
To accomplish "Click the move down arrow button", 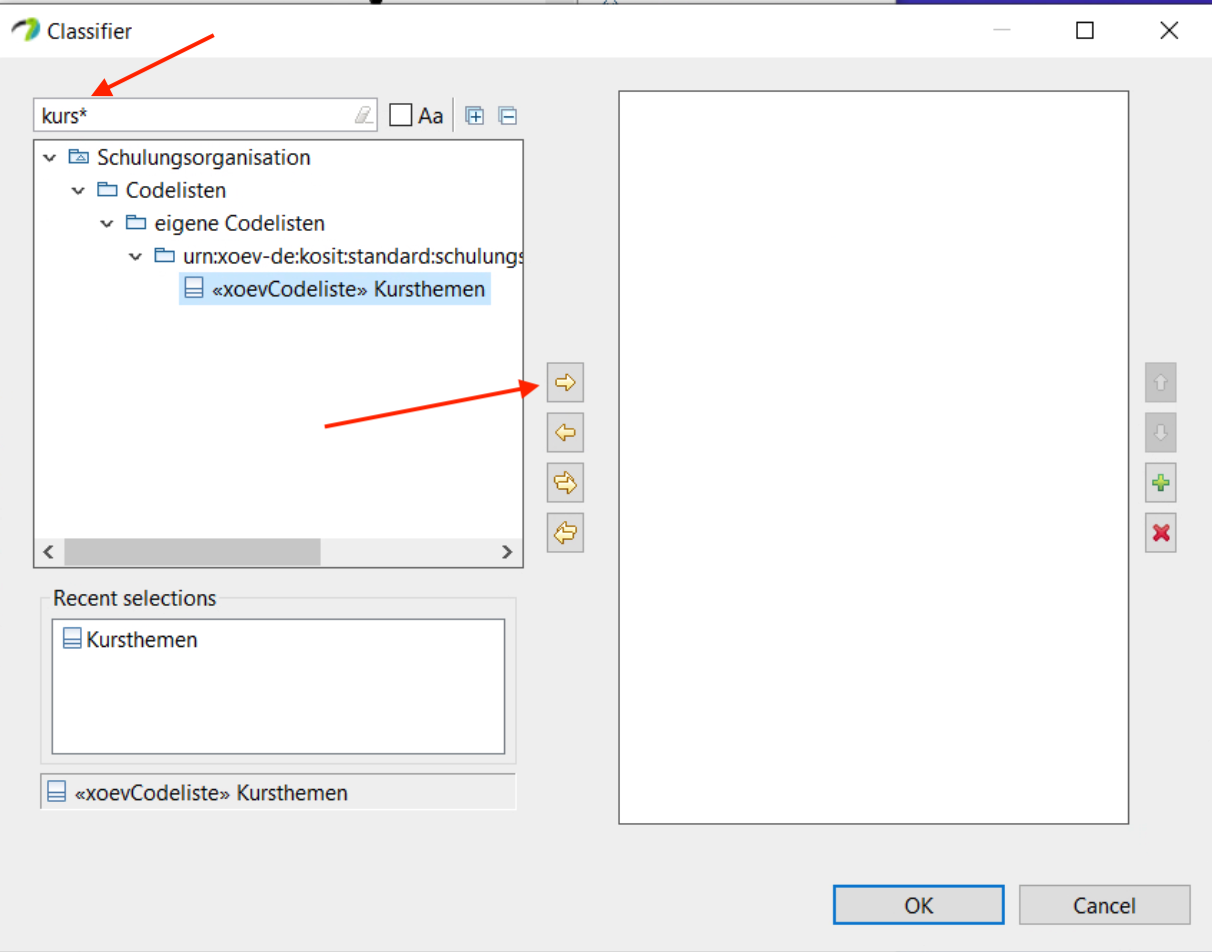I will coord(1160,432).
